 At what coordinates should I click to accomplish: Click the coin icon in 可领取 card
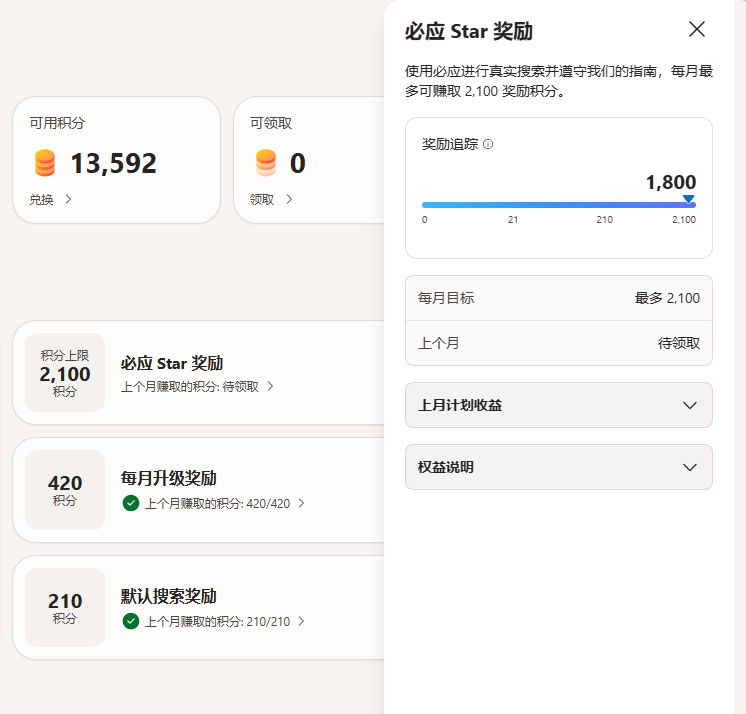266,163
